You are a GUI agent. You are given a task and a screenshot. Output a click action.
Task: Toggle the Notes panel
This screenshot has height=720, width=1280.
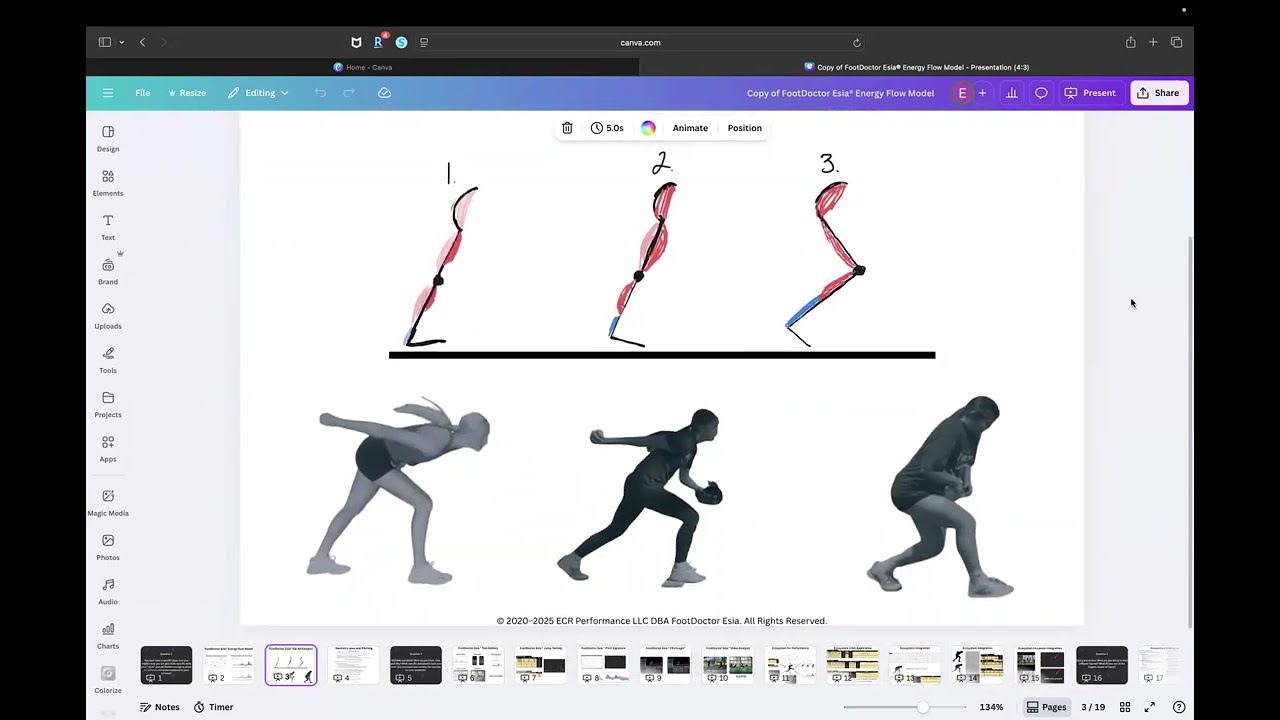click(160, 707)
